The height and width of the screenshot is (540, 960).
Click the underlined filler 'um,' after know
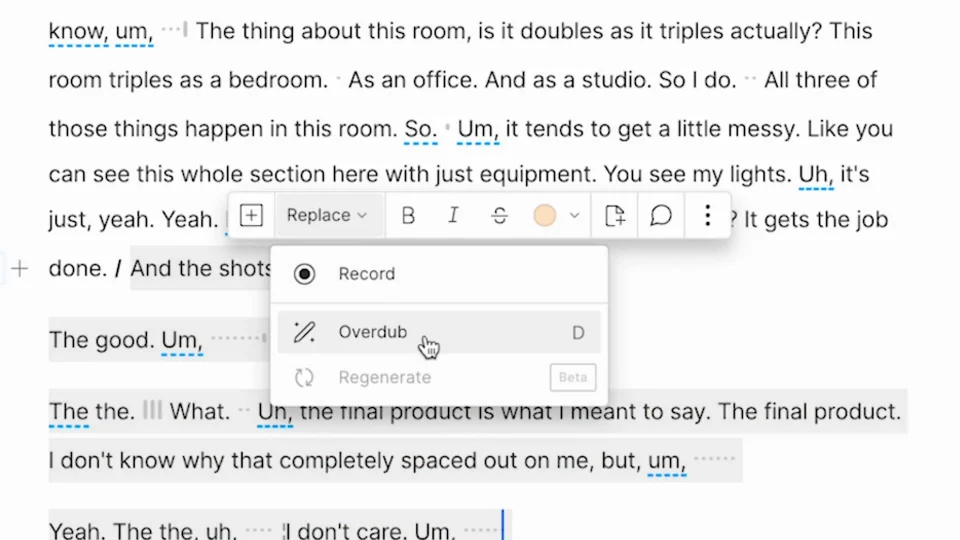click(134, 31)
